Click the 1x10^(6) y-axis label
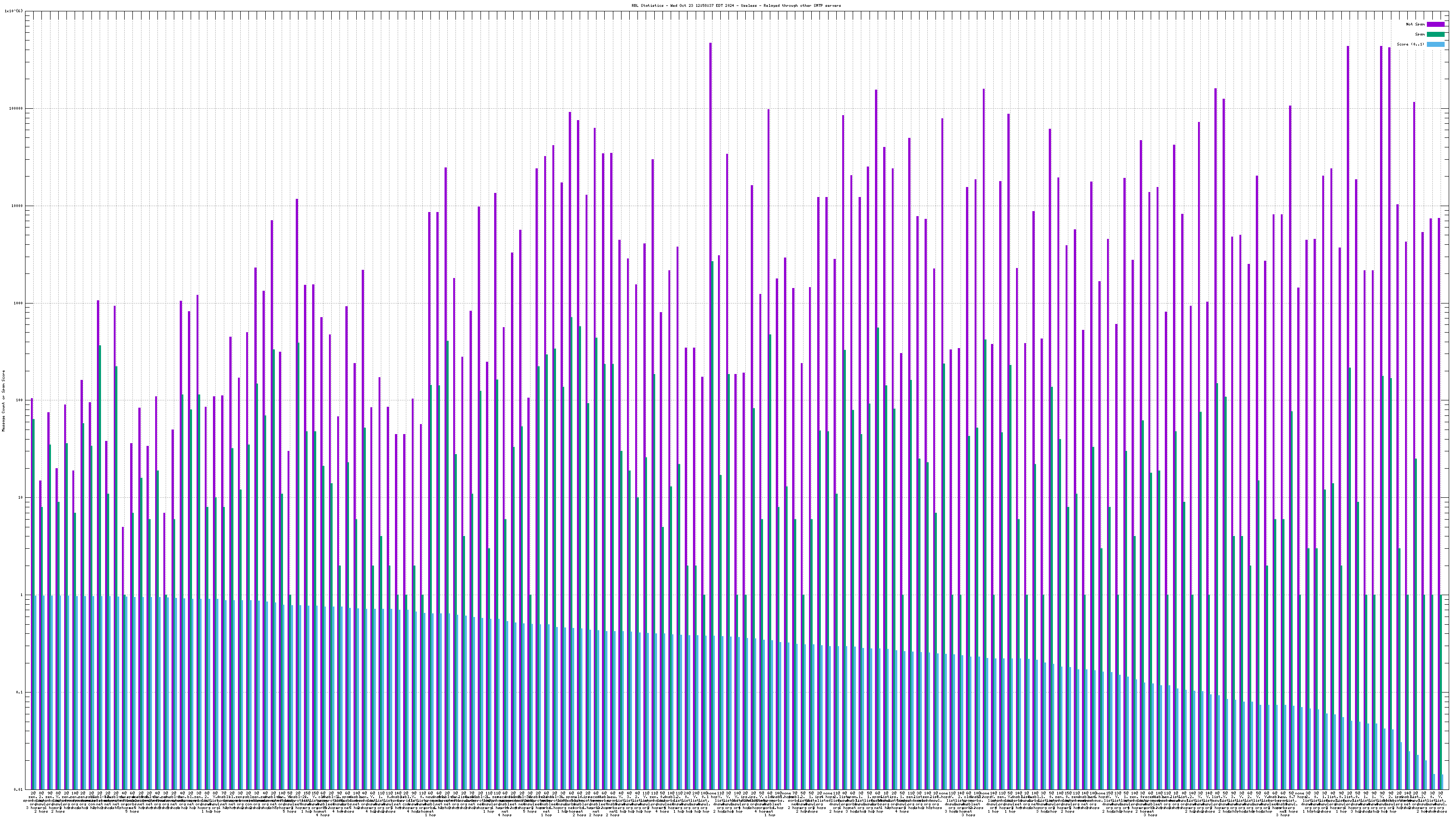This screenshot has height=819, width=1456. coord(14,11)
